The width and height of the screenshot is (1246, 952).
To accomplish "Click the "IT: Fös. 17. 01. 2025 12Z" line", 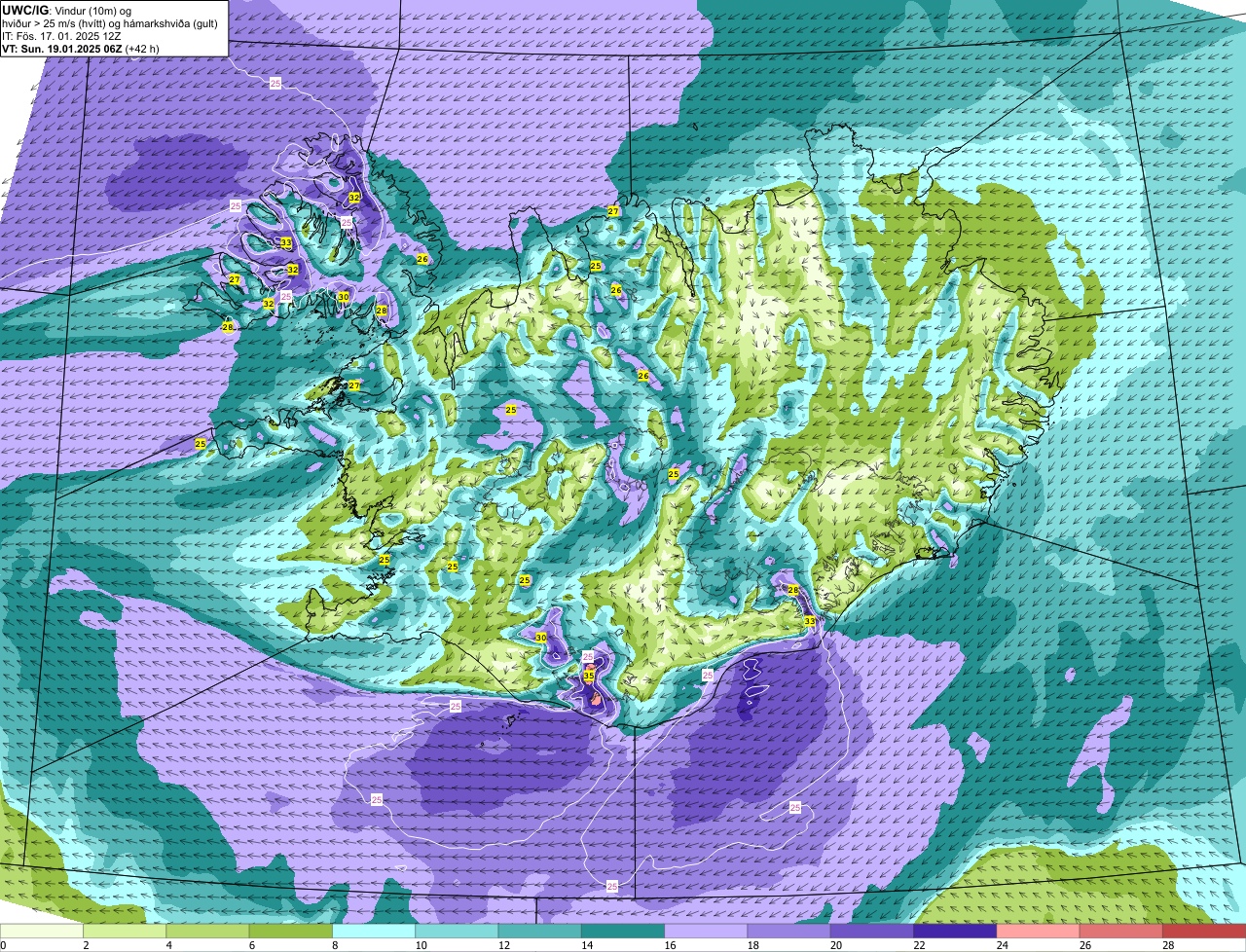I will 62,36.
